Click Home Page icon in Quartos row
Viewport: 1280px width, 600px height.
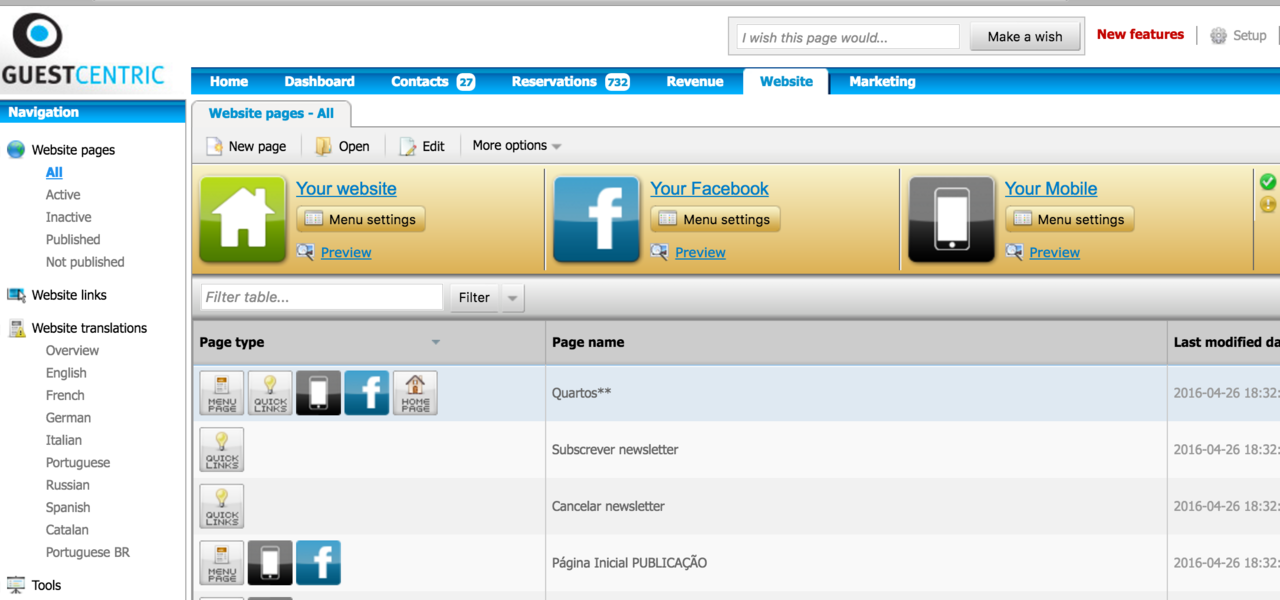coord(415,393)
